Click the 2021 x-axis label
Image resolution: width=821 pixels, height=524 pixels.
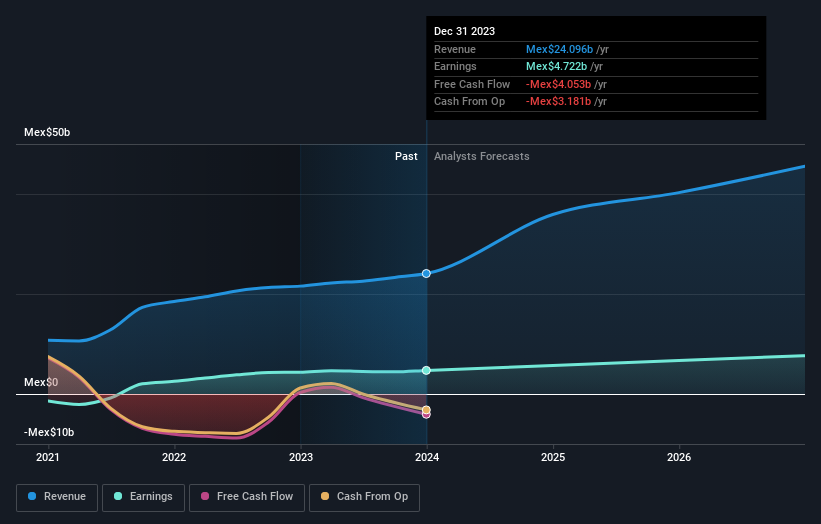point(48,458)
